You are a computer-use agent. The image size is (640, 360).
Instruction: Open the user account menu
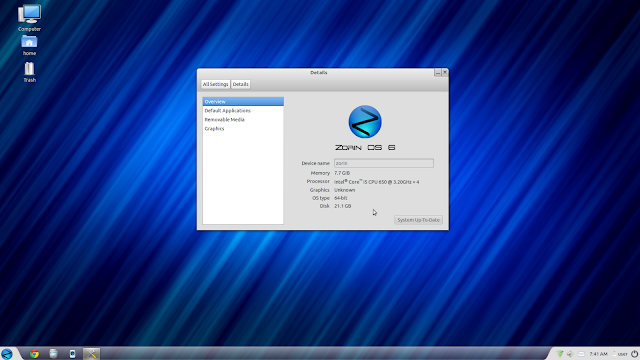point(620,354)
